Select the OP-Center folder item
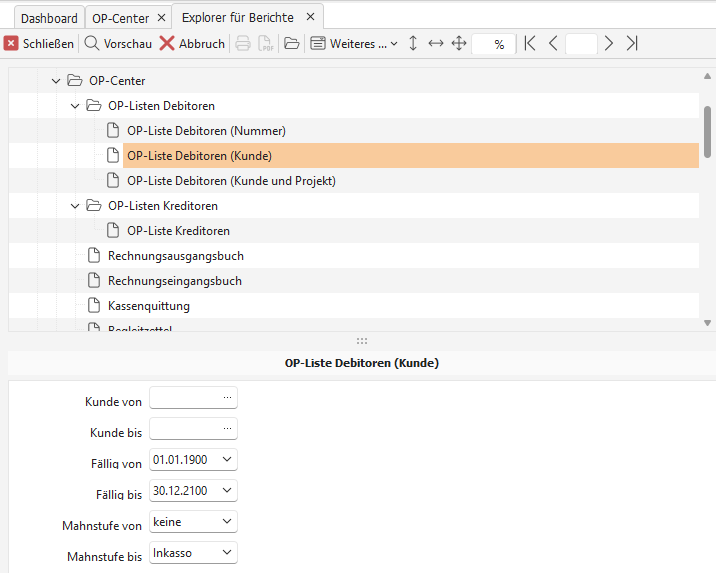The height and width of the screenshot is (573, 716). [117, 81]
